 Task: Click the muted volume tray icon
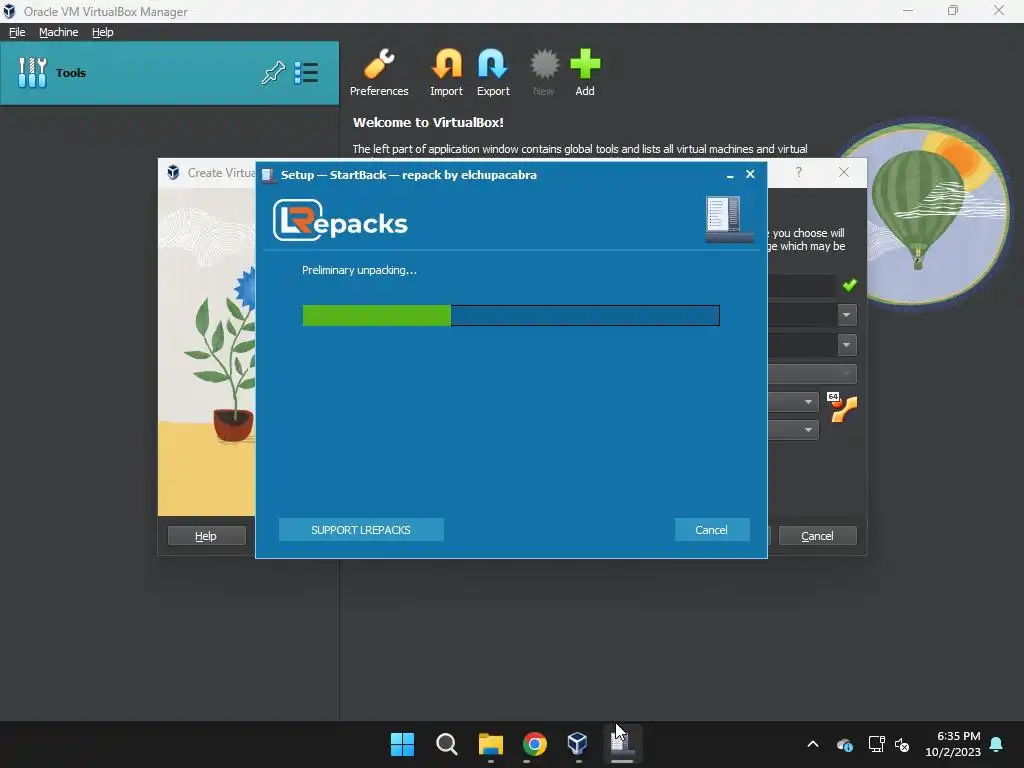pos(902,744)
